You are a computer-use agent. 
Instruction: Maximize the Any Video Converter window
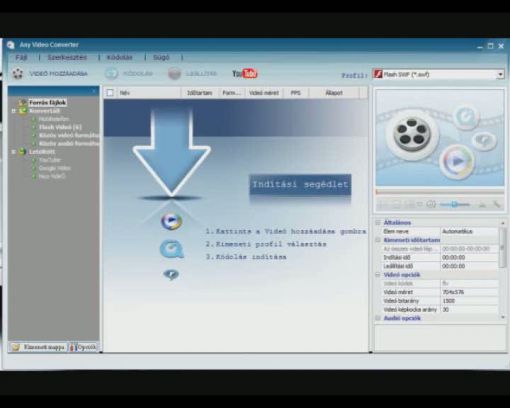(490, 46)
